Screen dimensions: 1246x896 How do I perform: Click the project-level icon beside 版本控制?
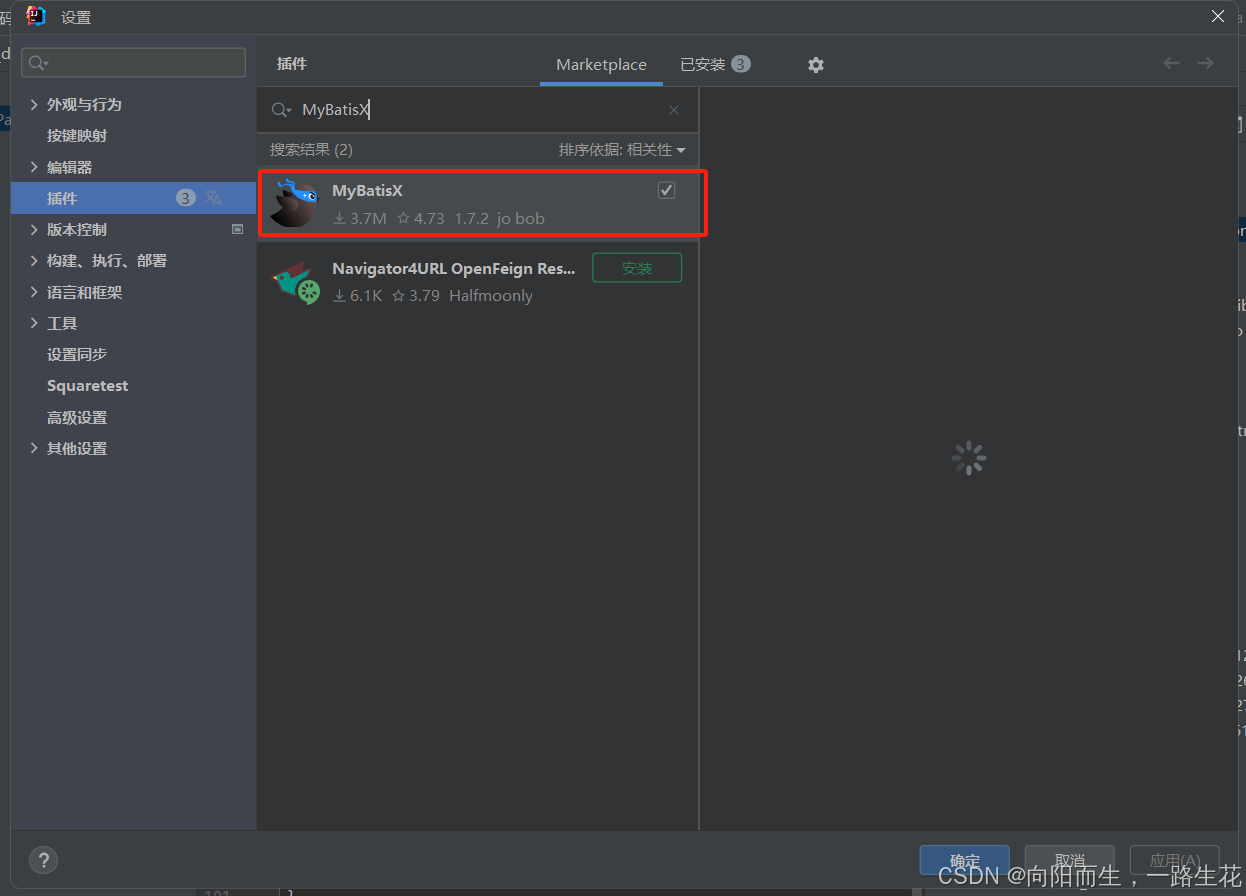[x=238, y=229]
